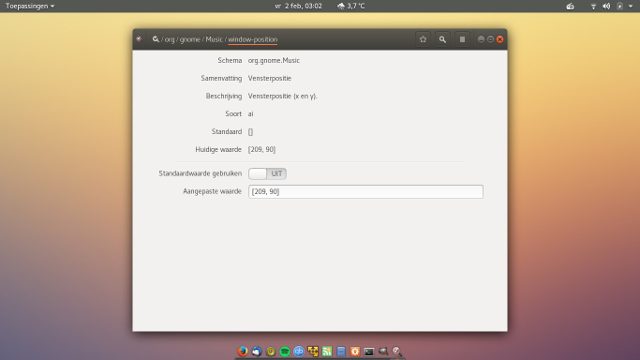
Task: Navigate to the Music path segment
Action: (214, 40)
